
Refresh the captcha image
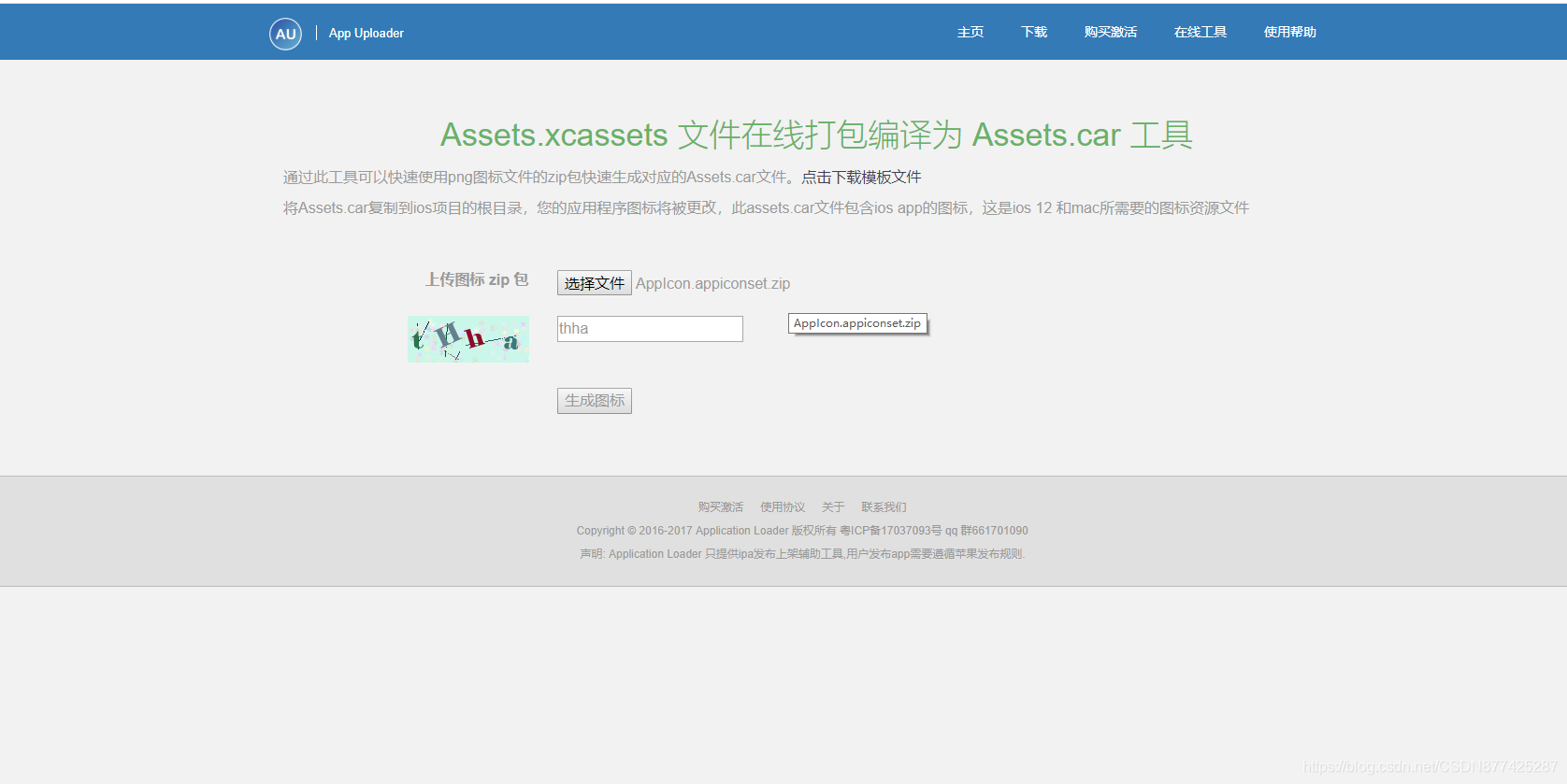click(468, 339)
